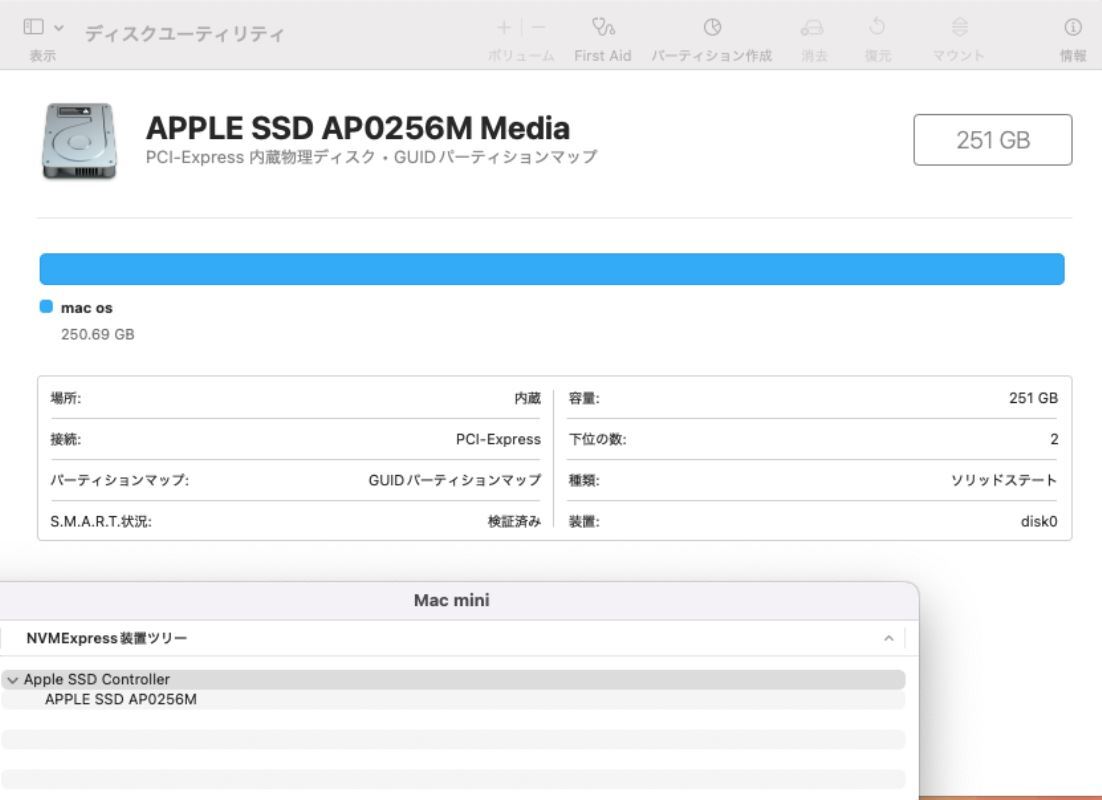Click the restore arrow icon
The height and width of the screenshot is (800, 1102).
(877, 27)
